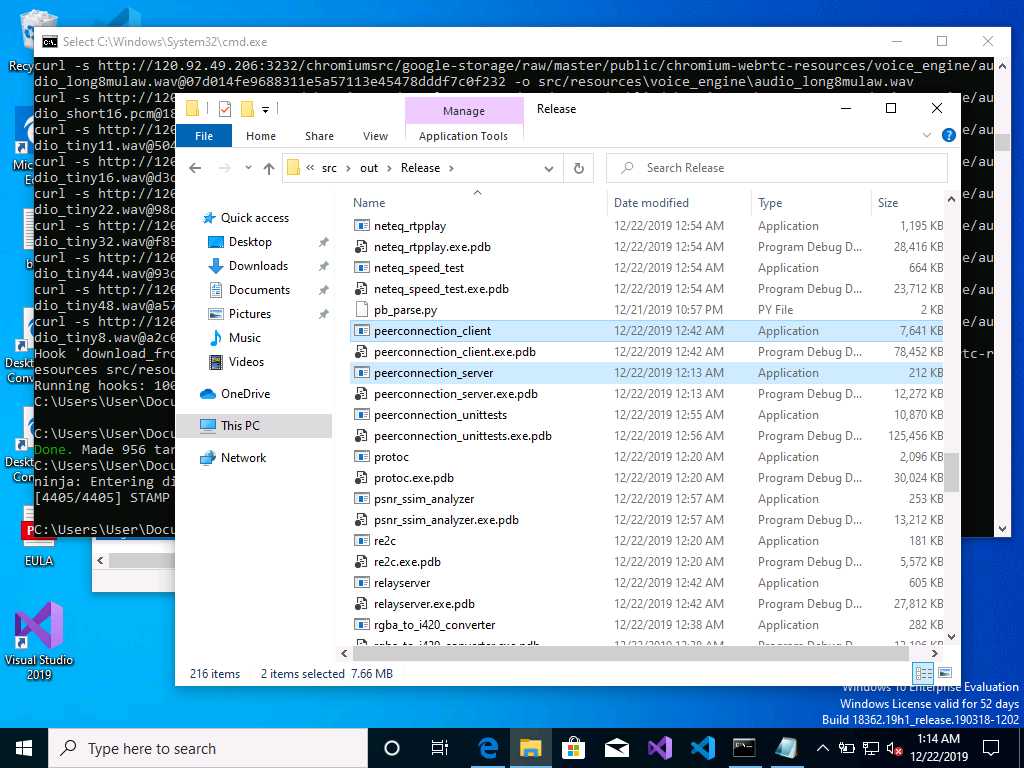
Task: Select psnr_ssim_analyzer file name
Action: (424, 499)
